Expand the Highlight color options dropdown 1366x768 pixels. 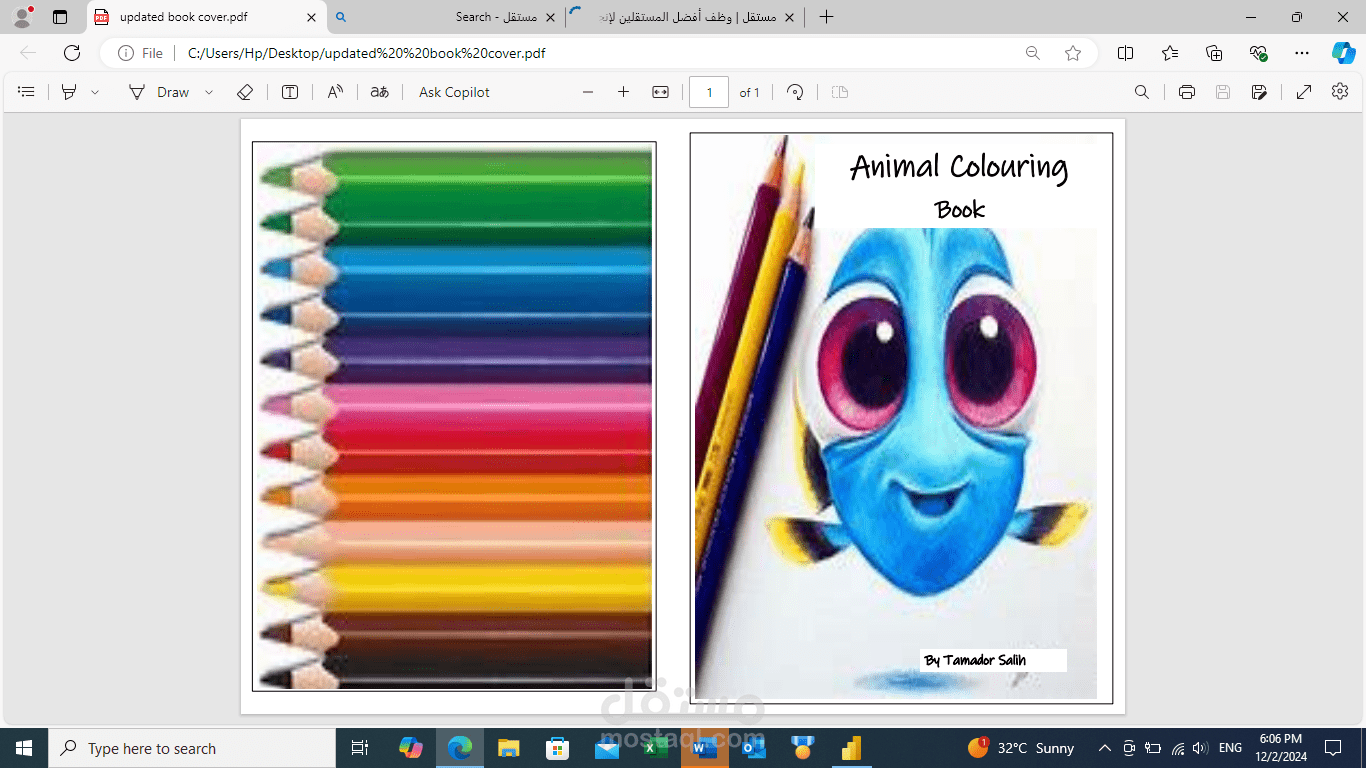click(95, 92)
